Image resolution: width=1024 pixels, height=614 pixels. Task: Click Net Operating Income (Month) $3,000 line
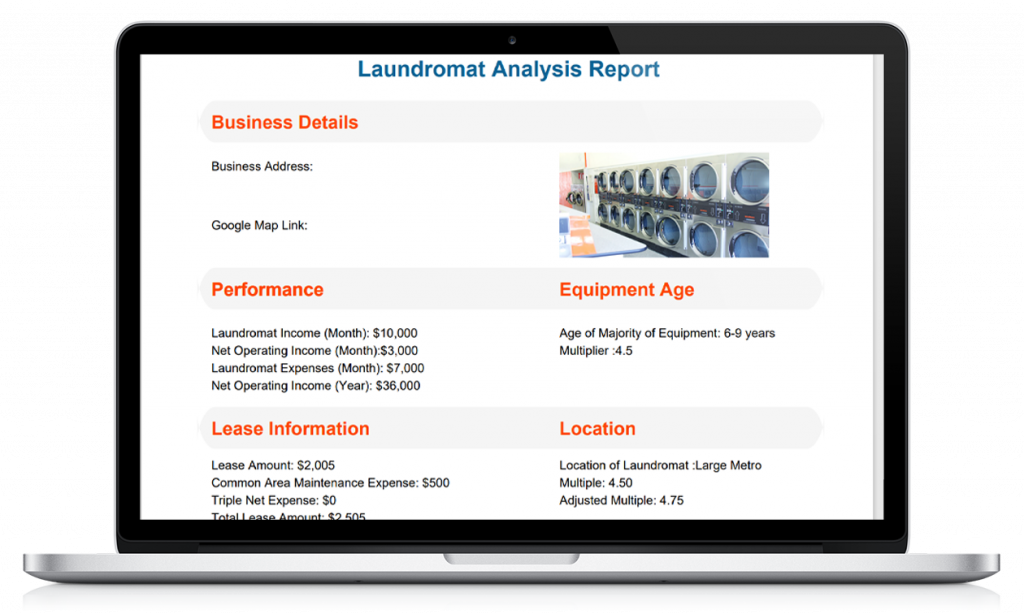tap(314, 351)
